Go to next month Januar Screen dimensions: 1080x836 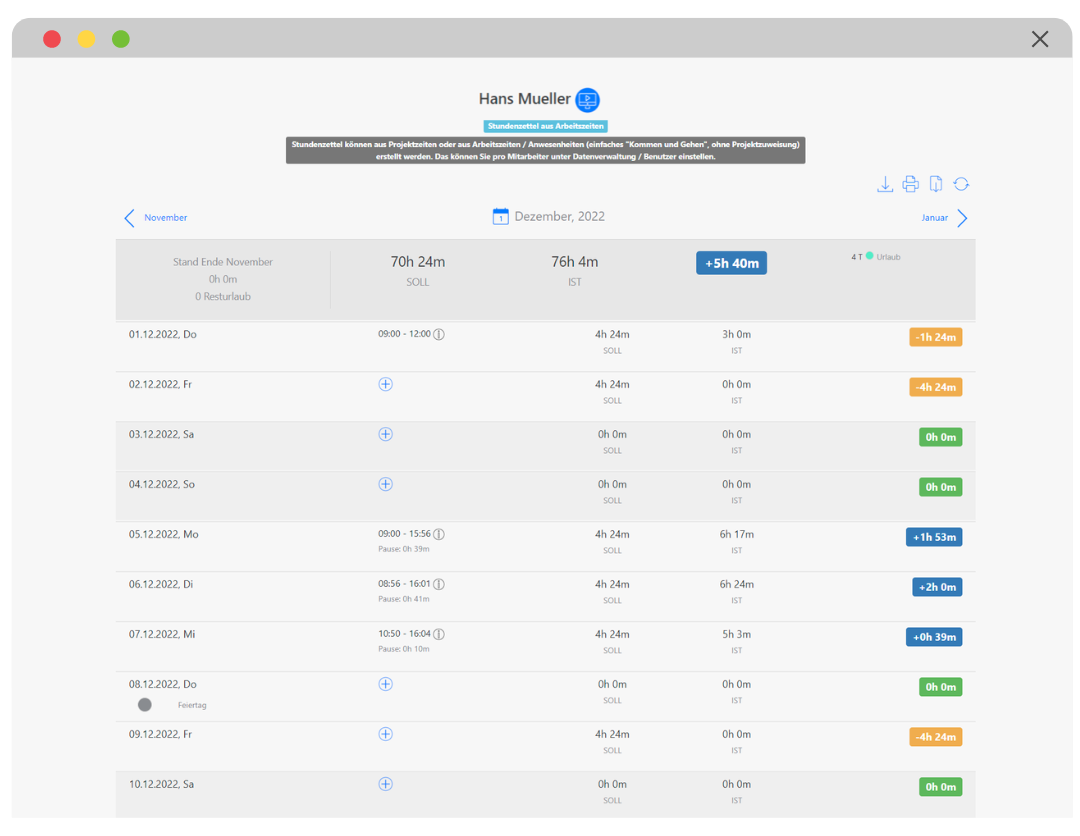[x=934, y=218]
